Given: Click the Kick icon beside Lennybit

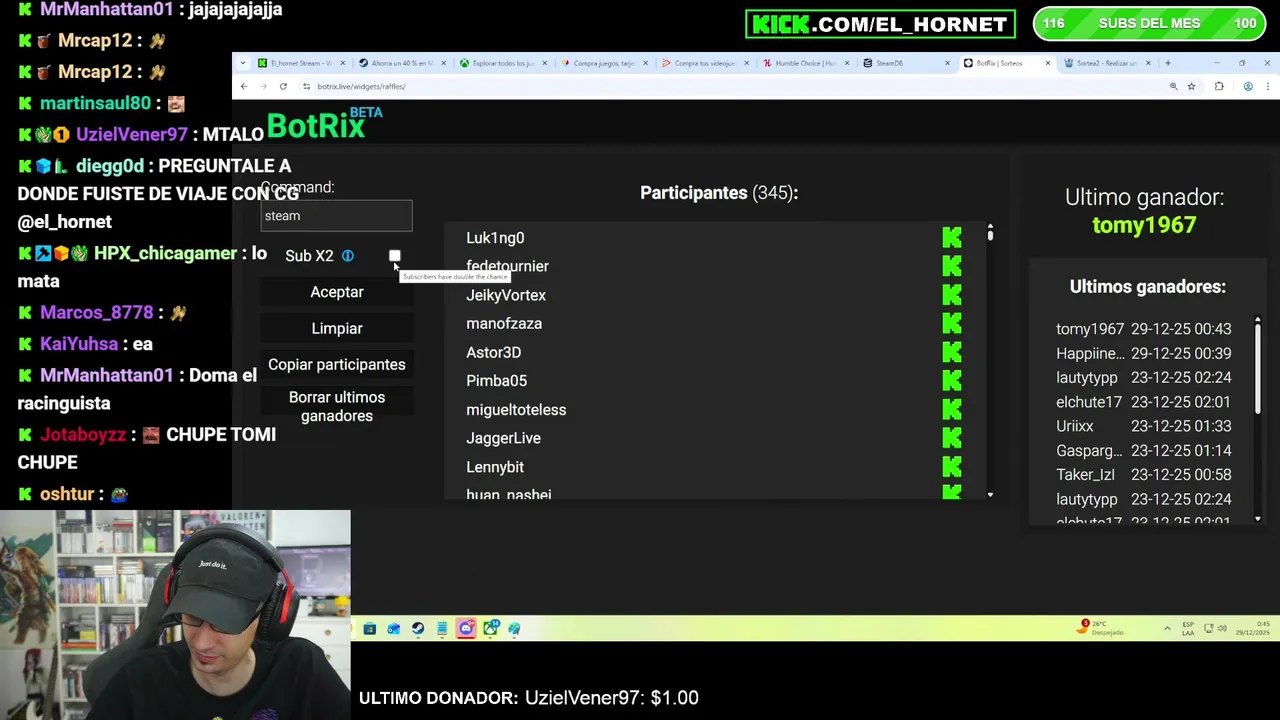Looking at the screenshot, I should (952, 467).
